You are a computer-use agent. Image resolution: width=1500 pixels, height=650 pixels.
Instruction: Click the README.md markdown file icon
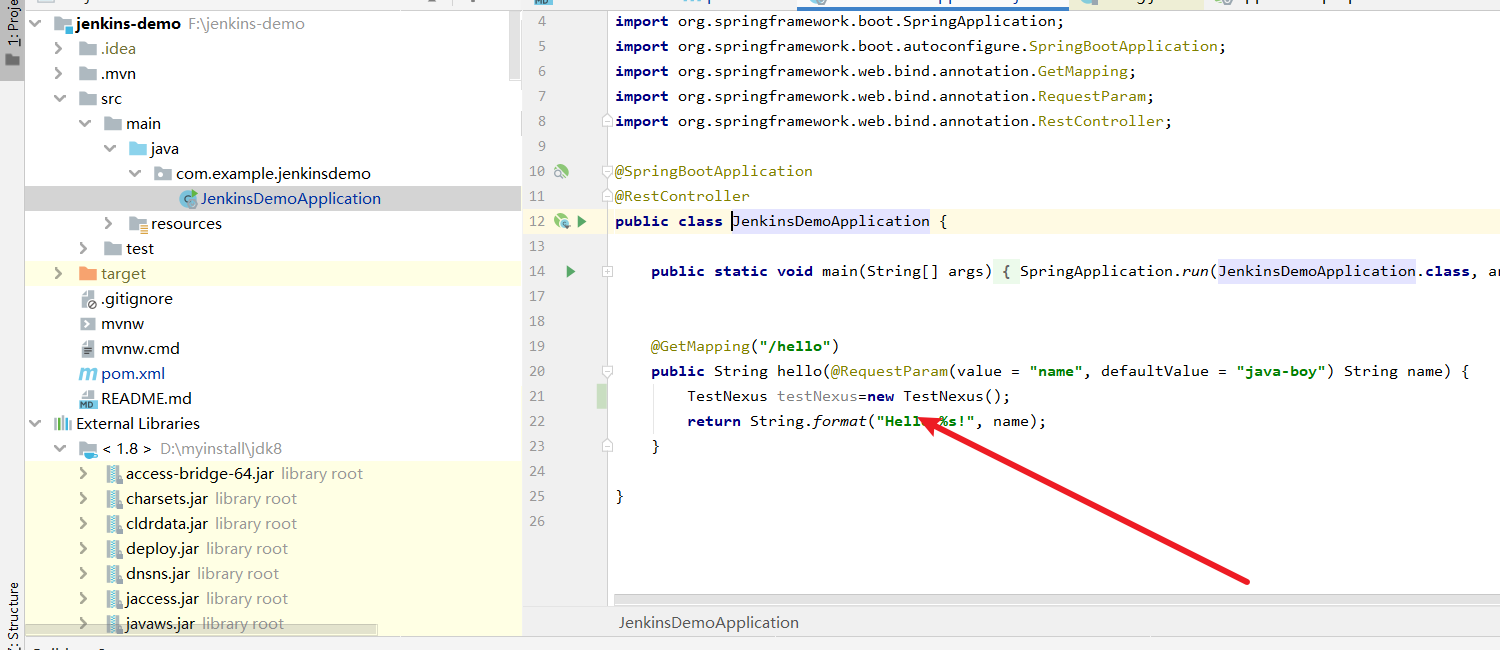pyautogui.click(x=88, y=399)
